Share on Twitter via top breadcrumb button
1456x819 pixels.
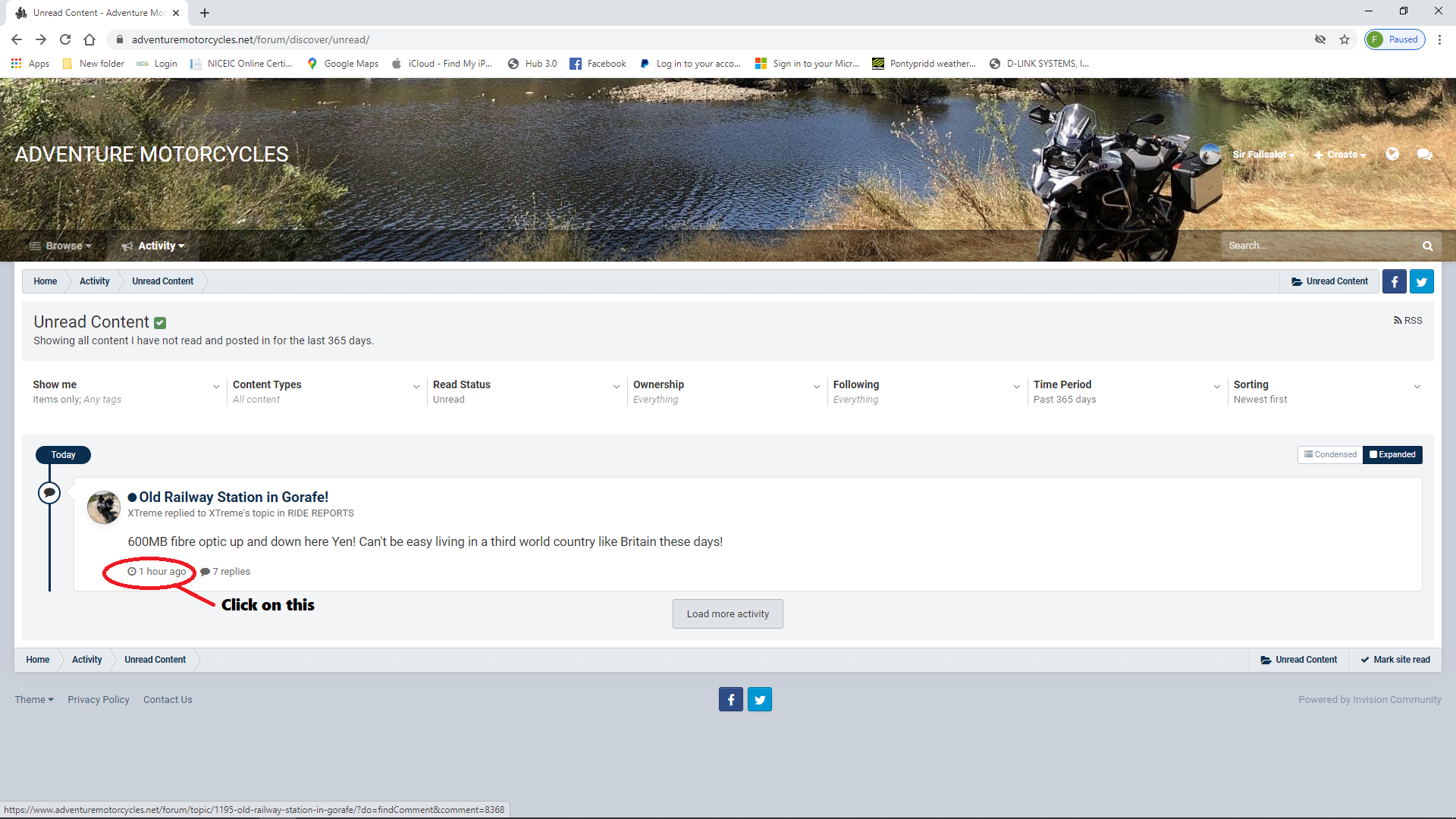[1422, 281]
